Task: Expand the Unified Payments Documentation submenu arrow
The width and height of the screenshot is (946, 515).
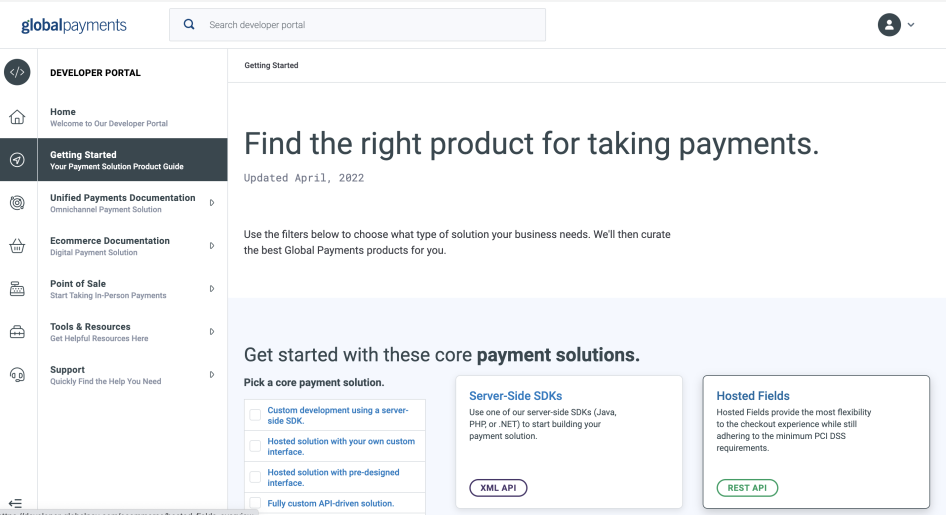Action: tap(212, 203)
